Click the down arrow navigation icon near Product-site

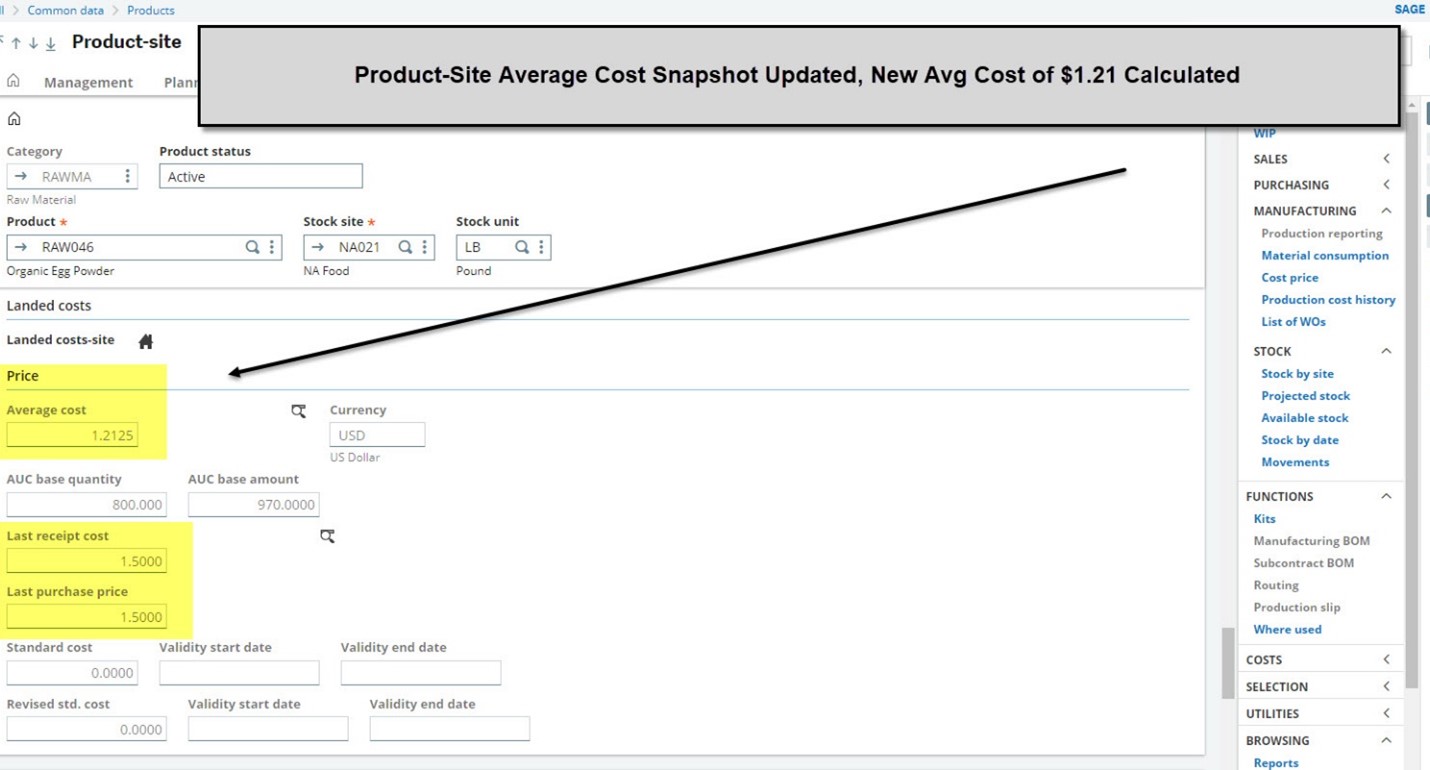(x=33, y=42)
